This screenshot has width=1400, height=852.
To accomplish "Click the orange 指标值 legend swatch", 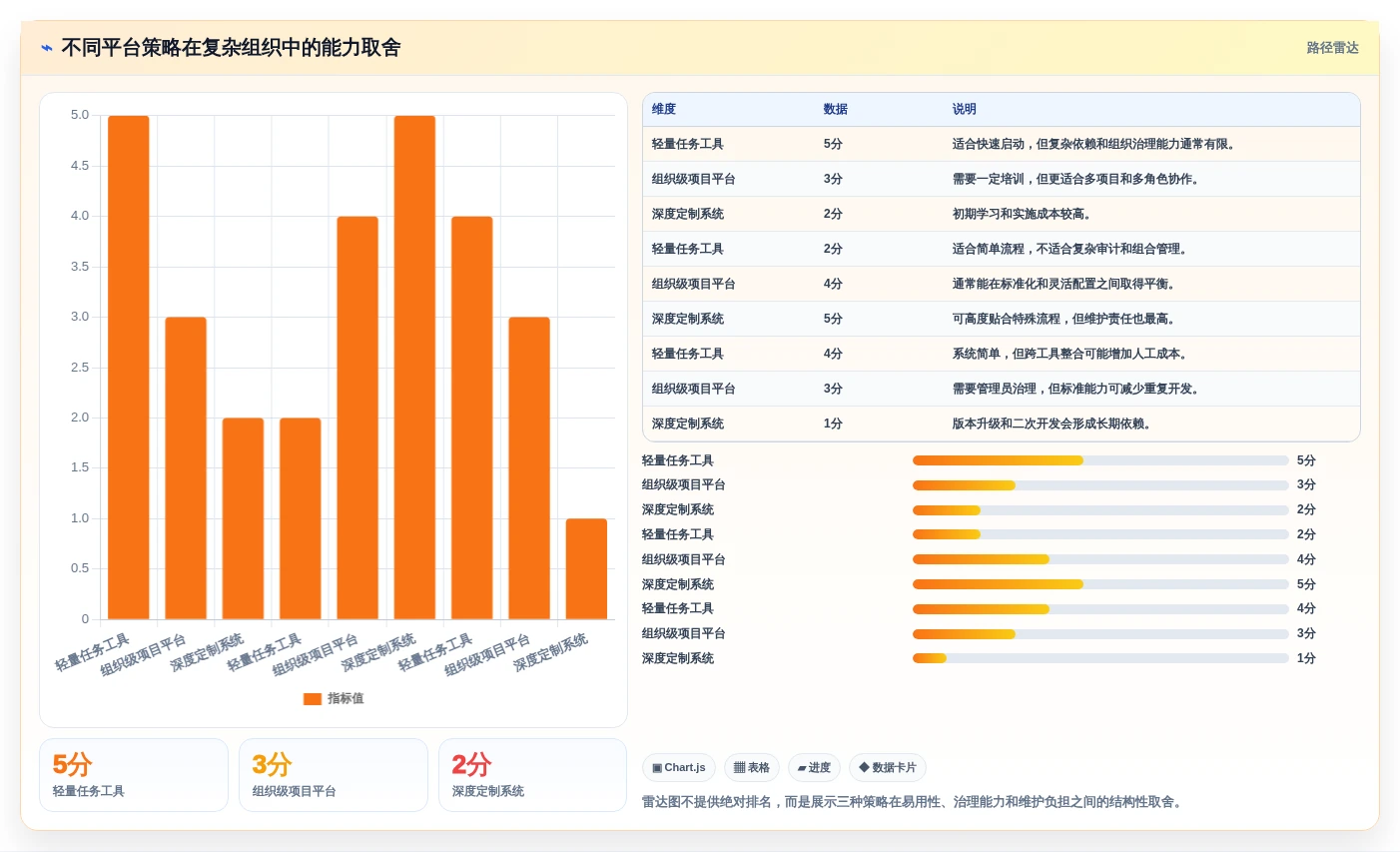I will coord(313,699).
